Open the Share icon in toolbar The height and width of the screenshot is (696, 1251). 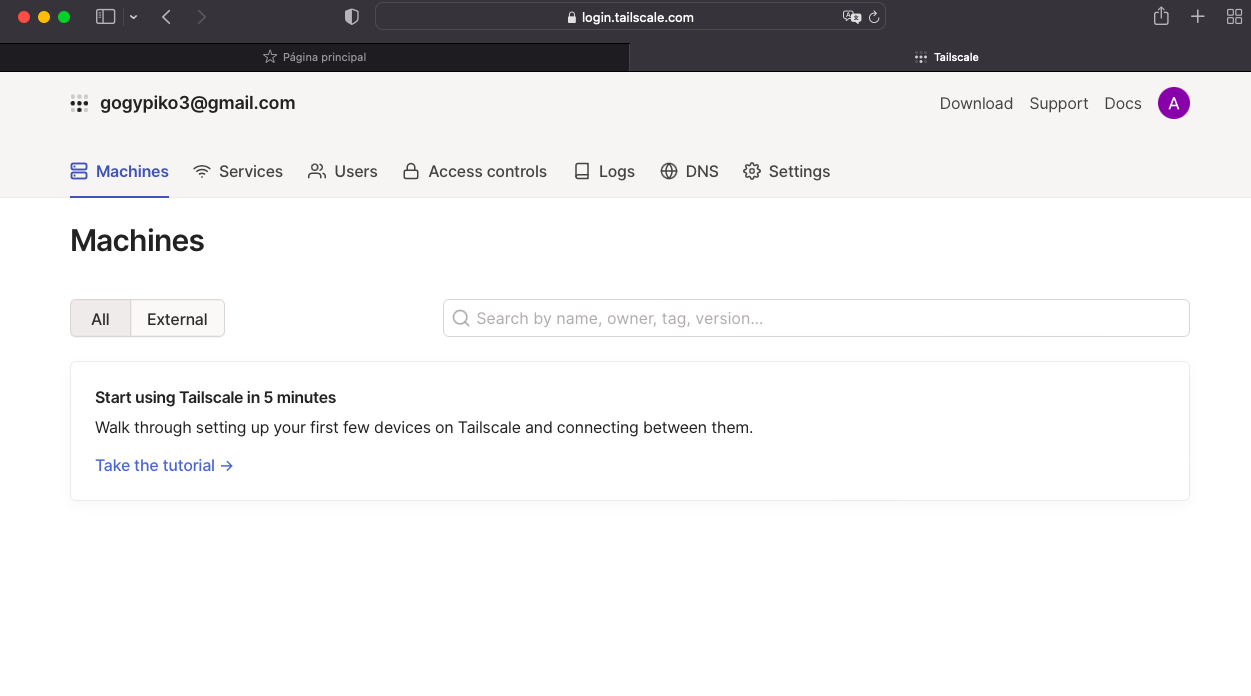point(1161,17)
